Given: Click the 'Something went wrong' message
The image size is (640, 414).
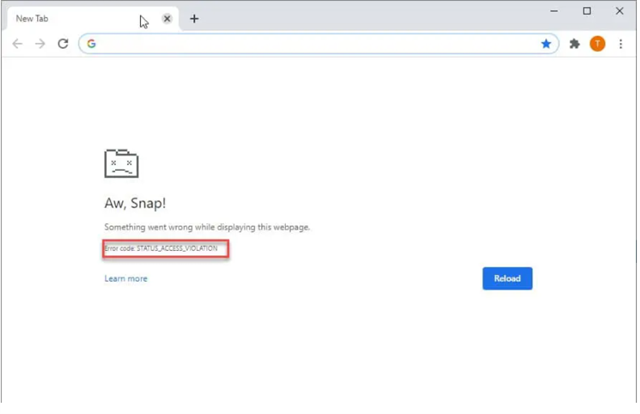Looking at the screenshot, I should pyautogui.click(x=207, y=227).
